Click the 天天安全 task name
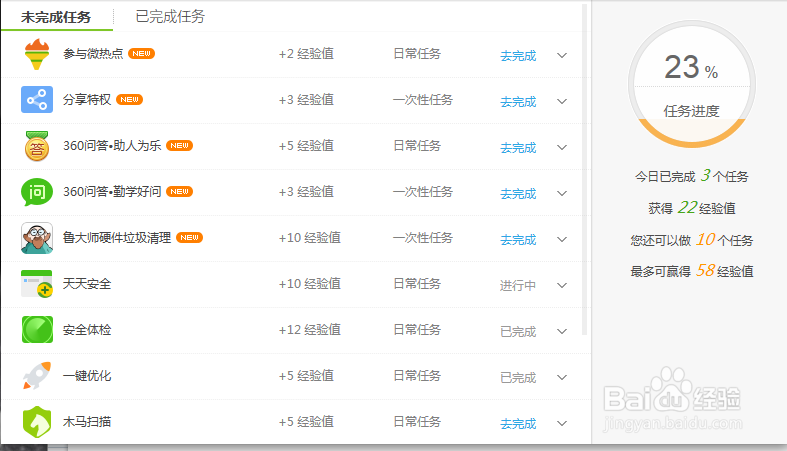Image resolution: width=787 pixels, height=451 pixels. click(87, 283)
